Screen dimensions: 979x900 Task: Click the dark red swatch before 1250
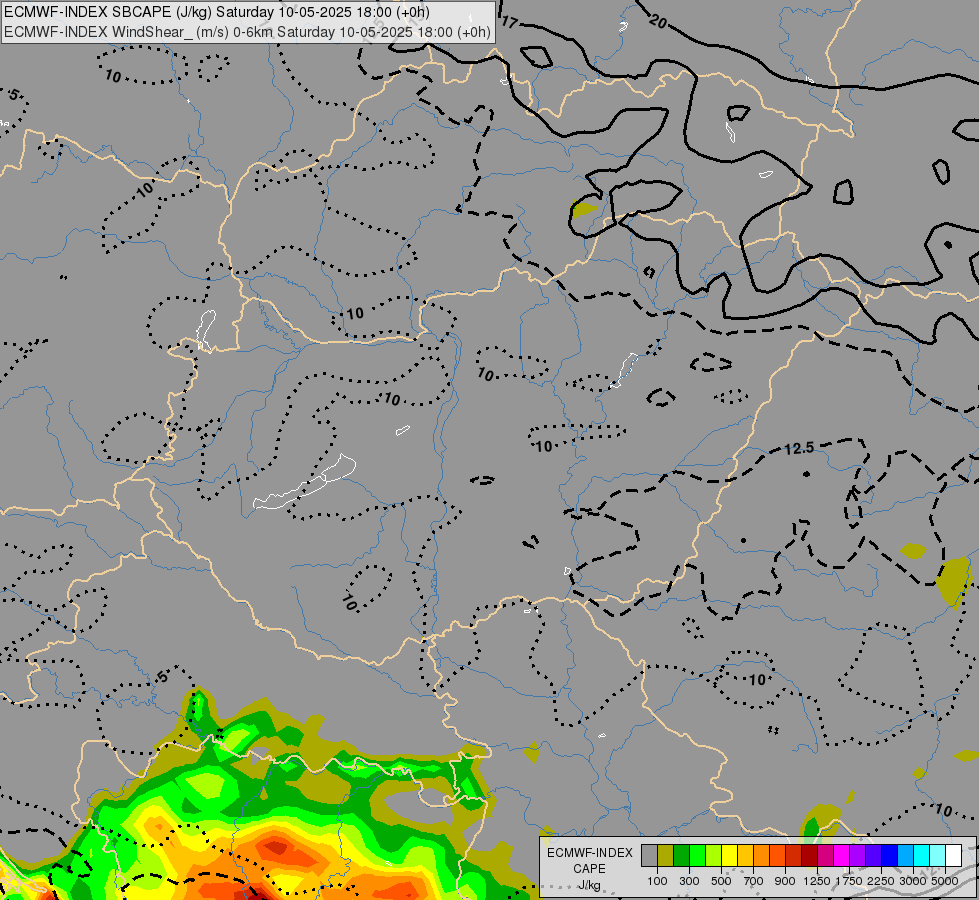pyautogui.click(x=809, y=856)
